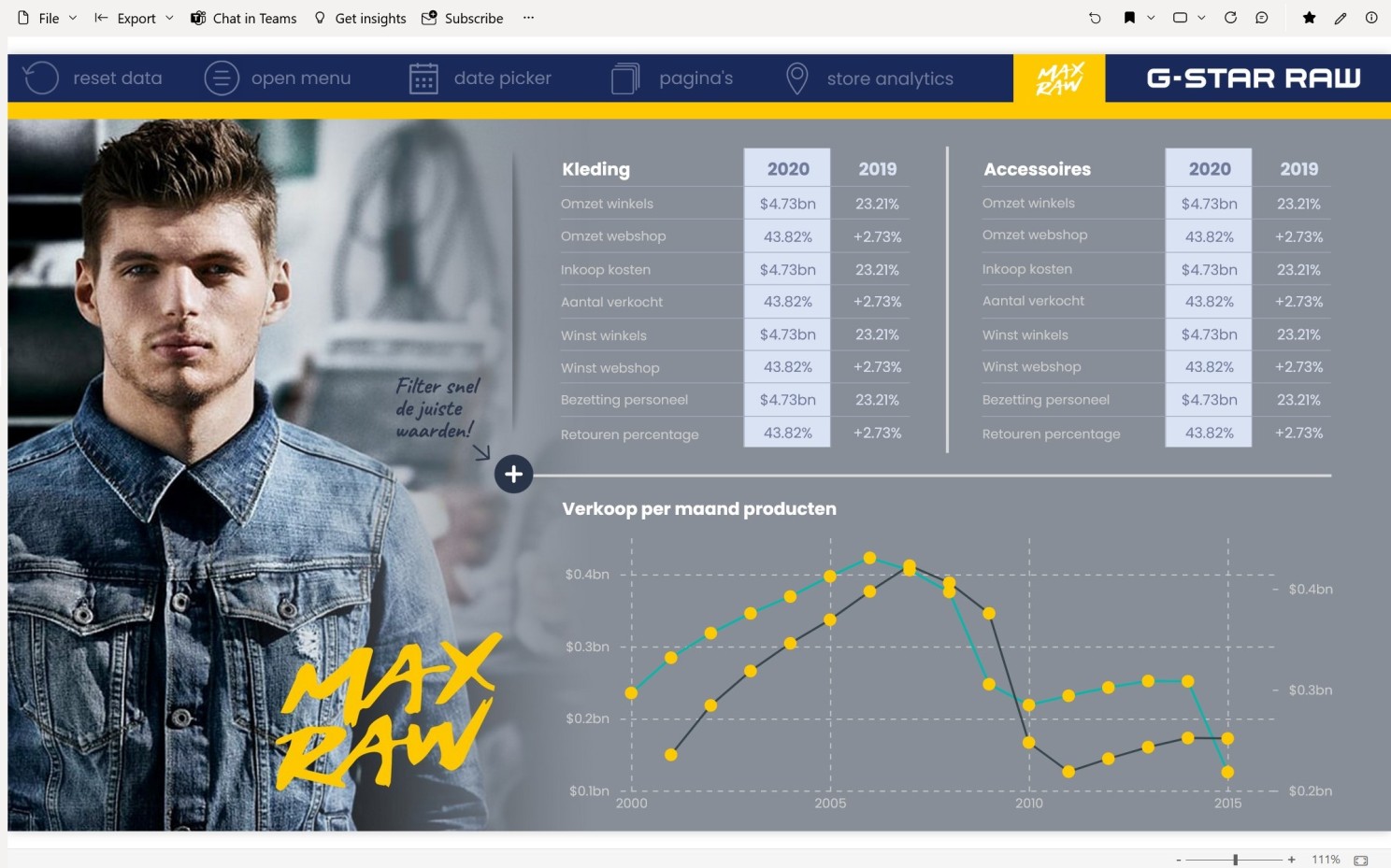The height and width of the screenshot is (868, 1391).
Task: Click the Kleding 2020 column header
Action: (788, 169)
